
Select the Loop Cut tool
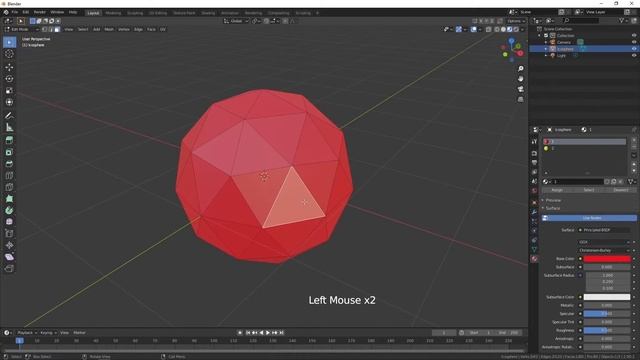point(9,176)
